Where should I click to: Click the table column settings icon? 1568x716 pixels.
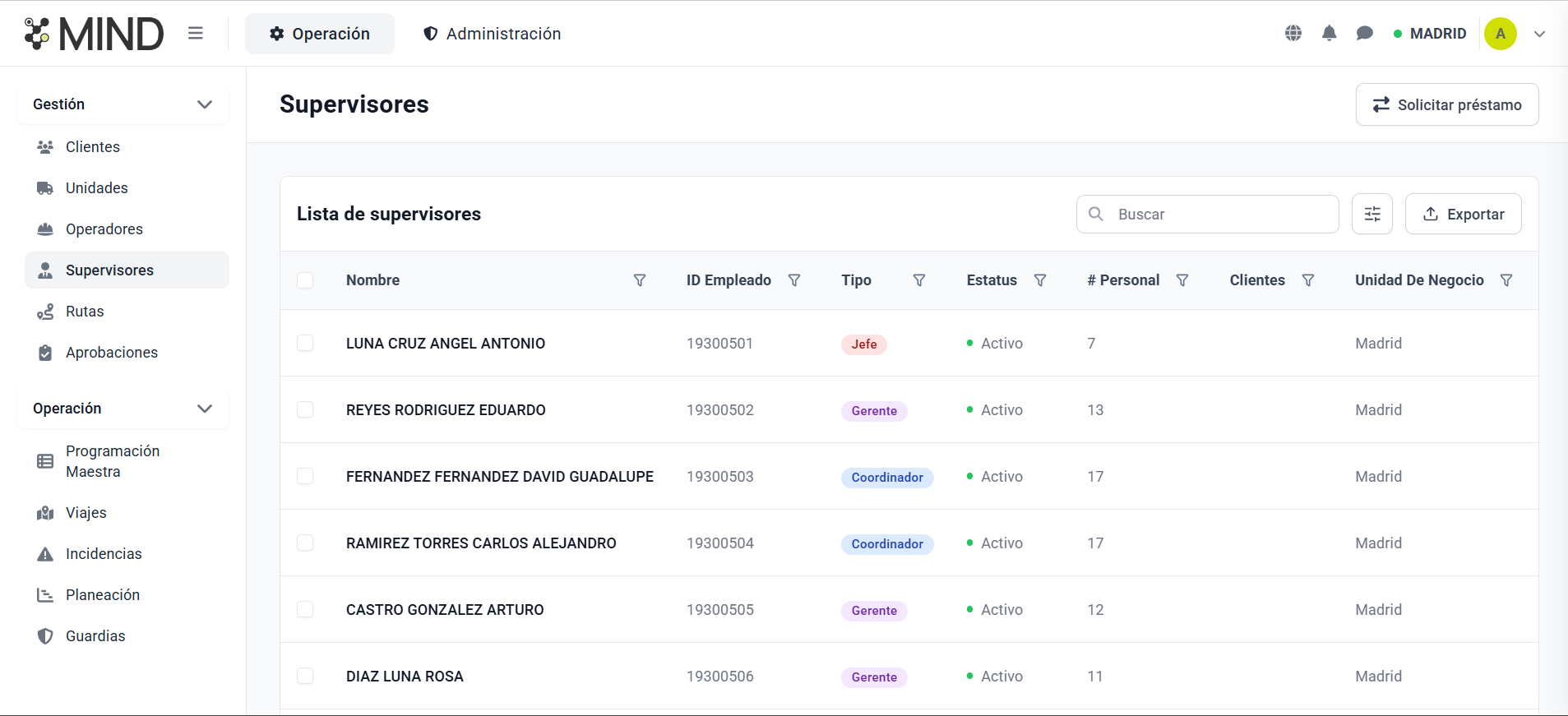tap(1372, 214)
